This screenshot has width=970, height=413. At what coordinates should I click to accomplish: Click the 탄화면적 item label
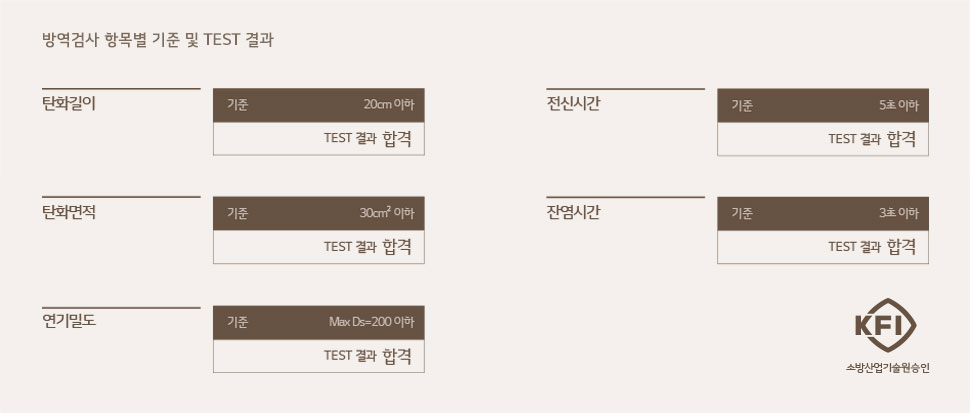(69, 212)
